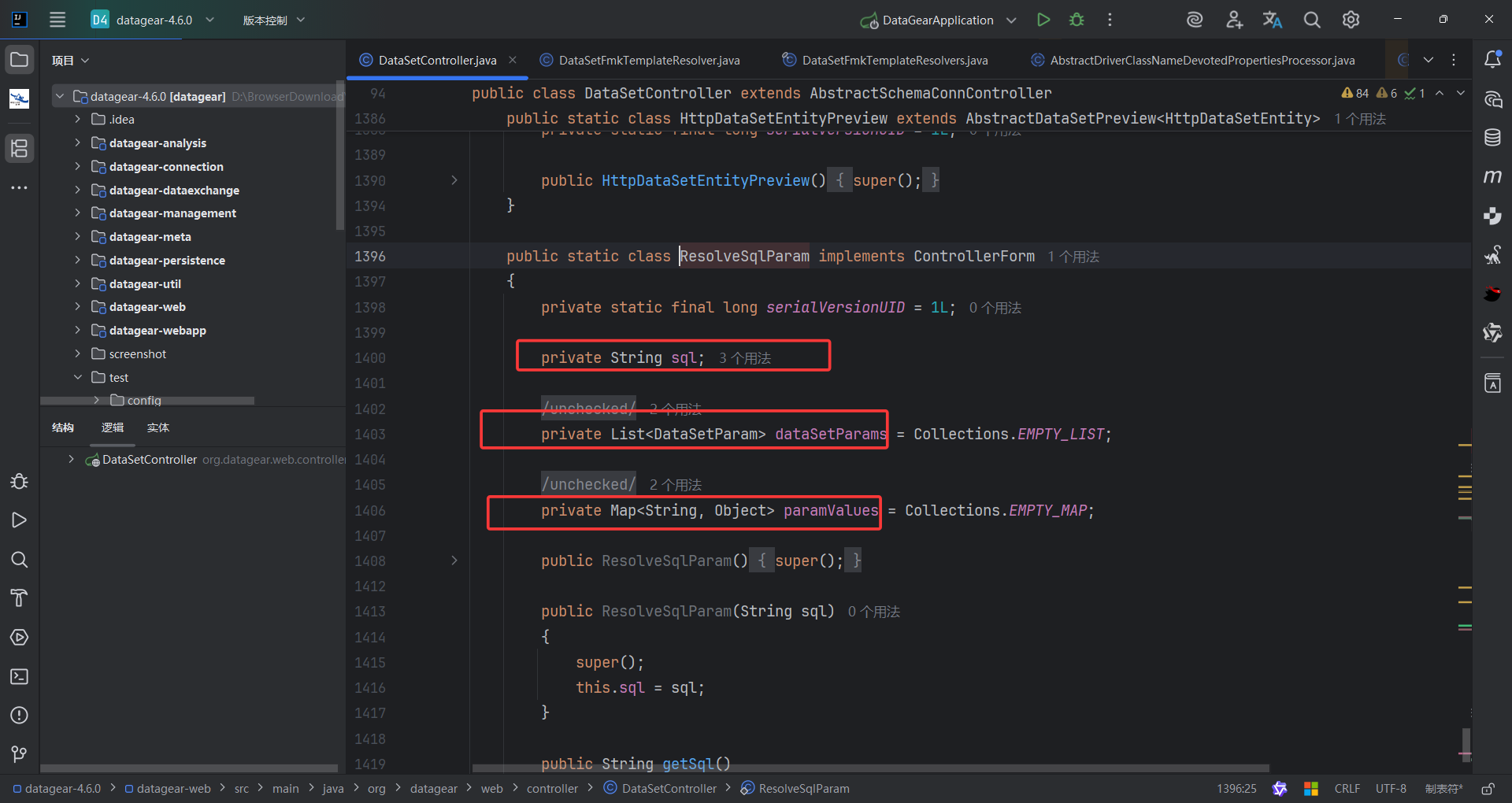This screenshot has height=803, width=1512.
Task: Open the datagear-4.6.0 project dropdown
Action: 154,20
